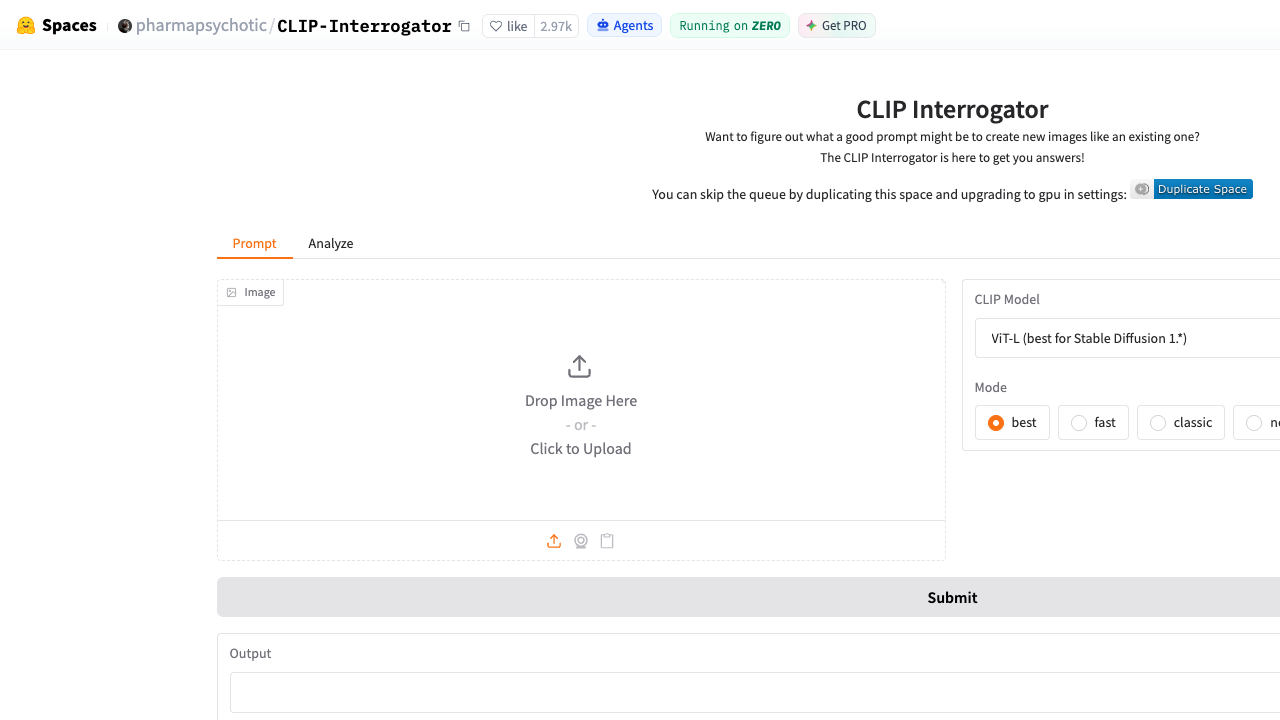Image resolution: width=1280 pixels, height=720 pixels.
Task: Open the Agents button
Action: [x=624, y=26]
